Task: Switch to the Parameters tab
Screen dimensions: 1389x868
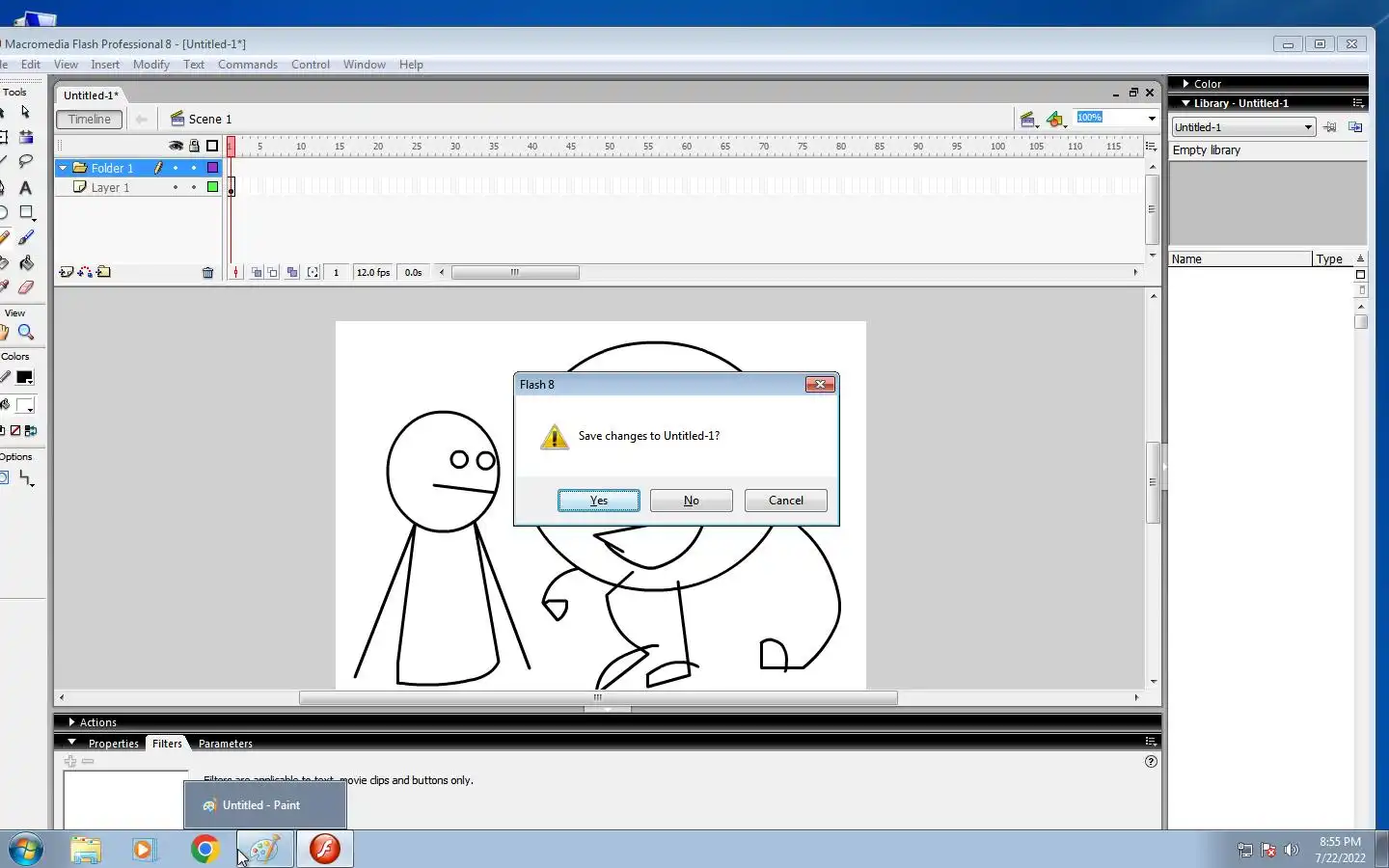Action: 226,744
